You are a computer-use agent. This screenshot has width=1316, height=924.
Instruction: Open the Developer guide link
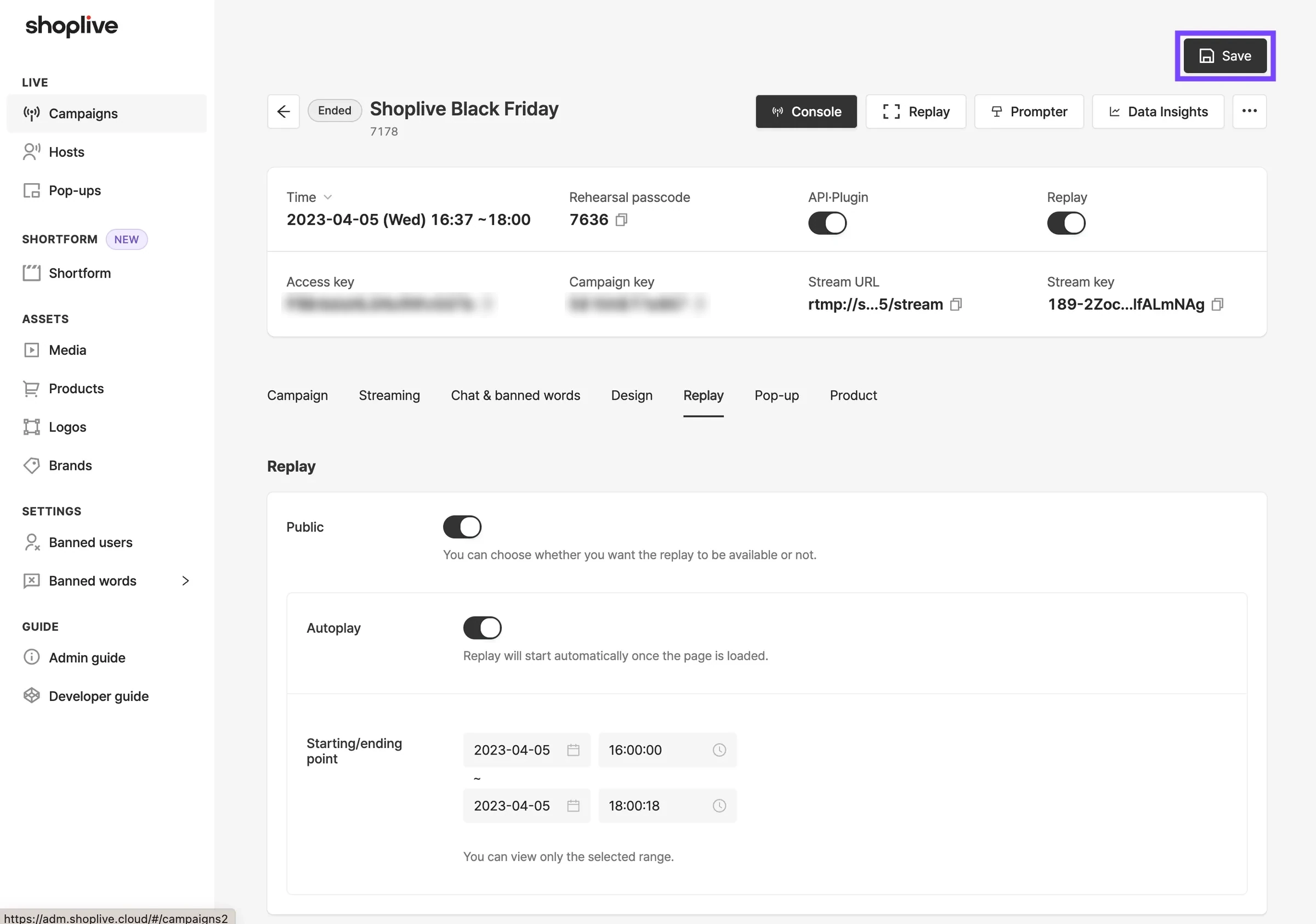coord(106,696)
